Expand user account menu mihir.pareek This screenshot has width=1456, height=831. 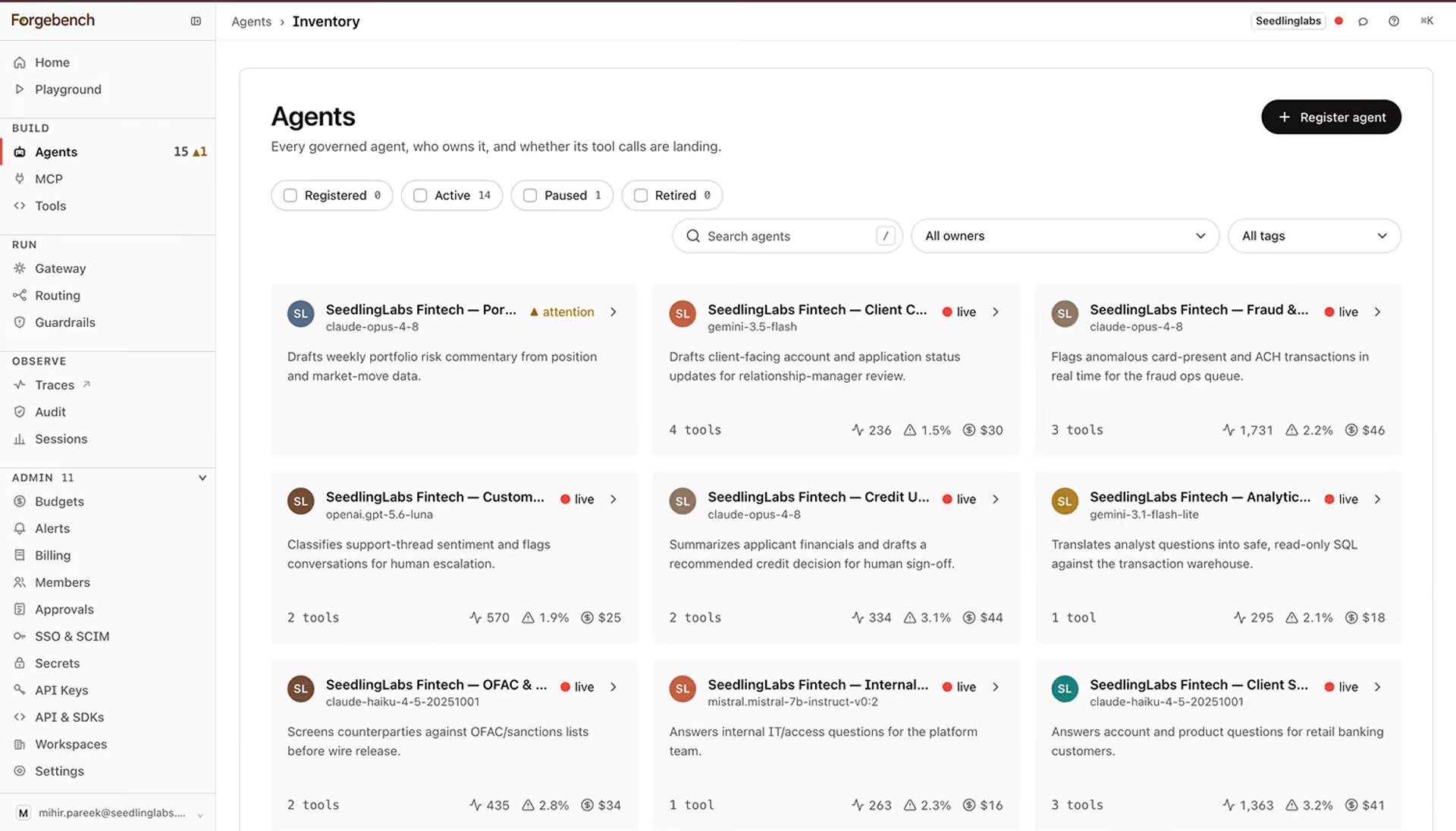[x=110, y=813]
